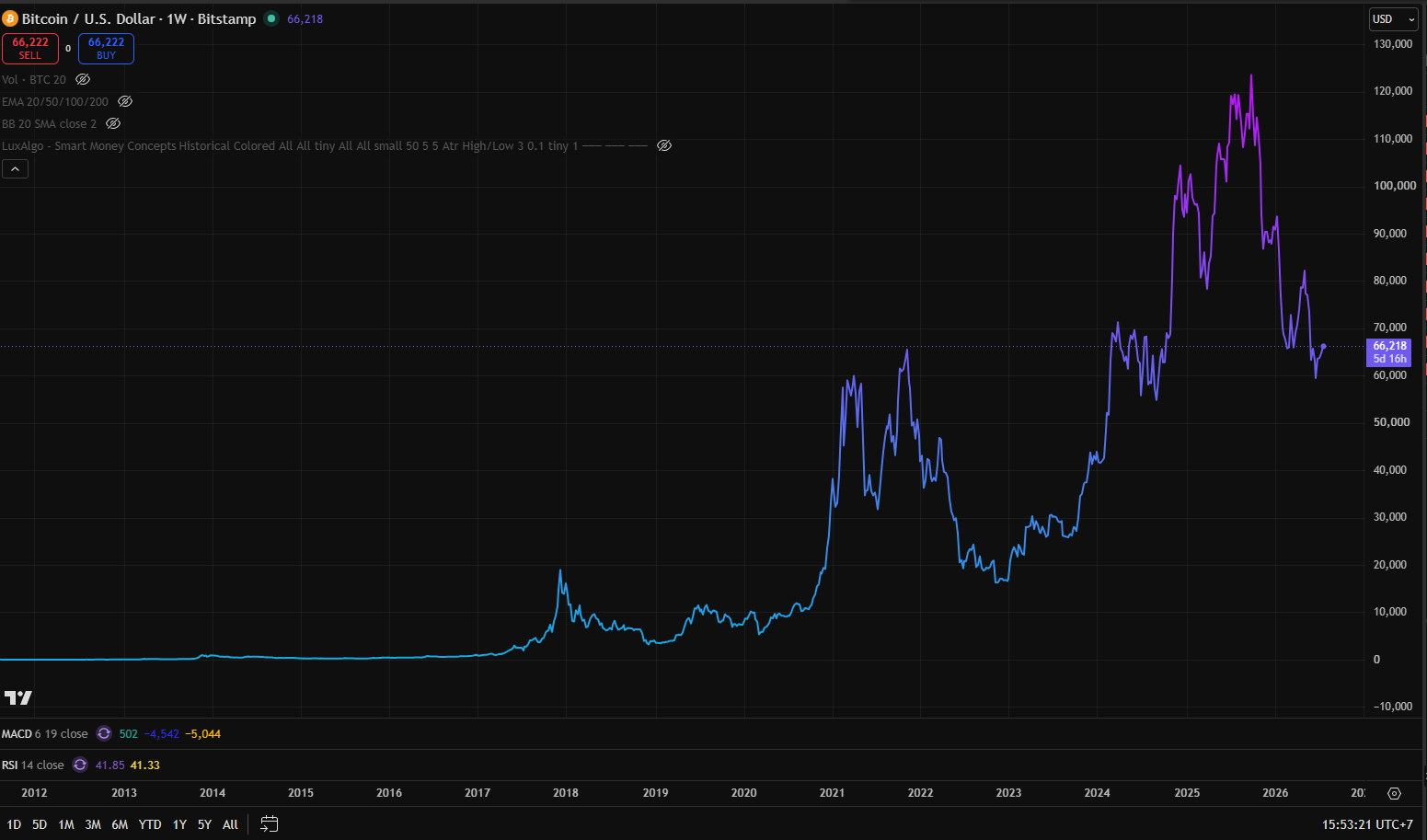The image size is (1427, 840).
Task: Select the RSI 14 close legend
Action: (33, 765)
